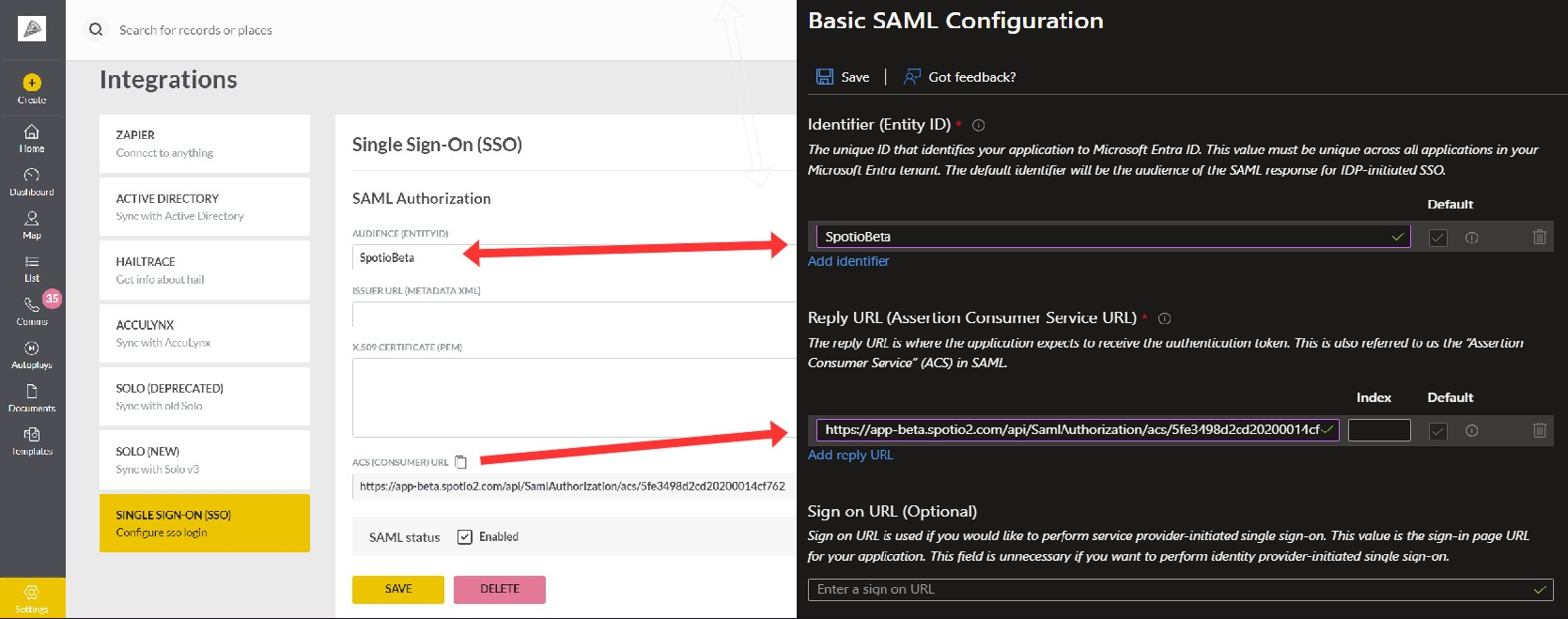
Task: Click the Basic SAML Configuration title
Action: pos(955,21)
